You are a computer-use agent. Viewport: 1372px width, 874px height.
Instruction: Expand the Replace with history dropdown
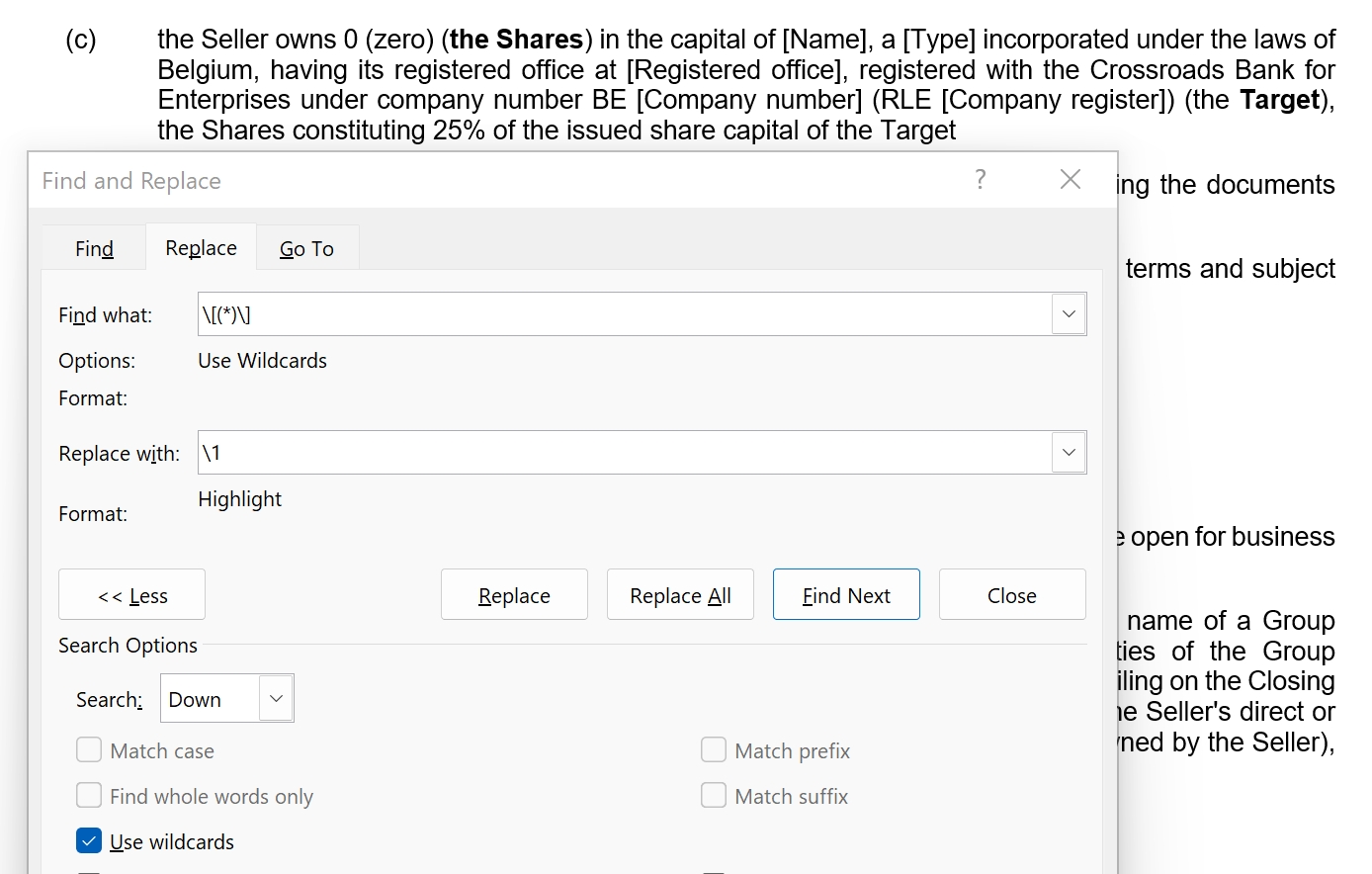pos(1069,453)
